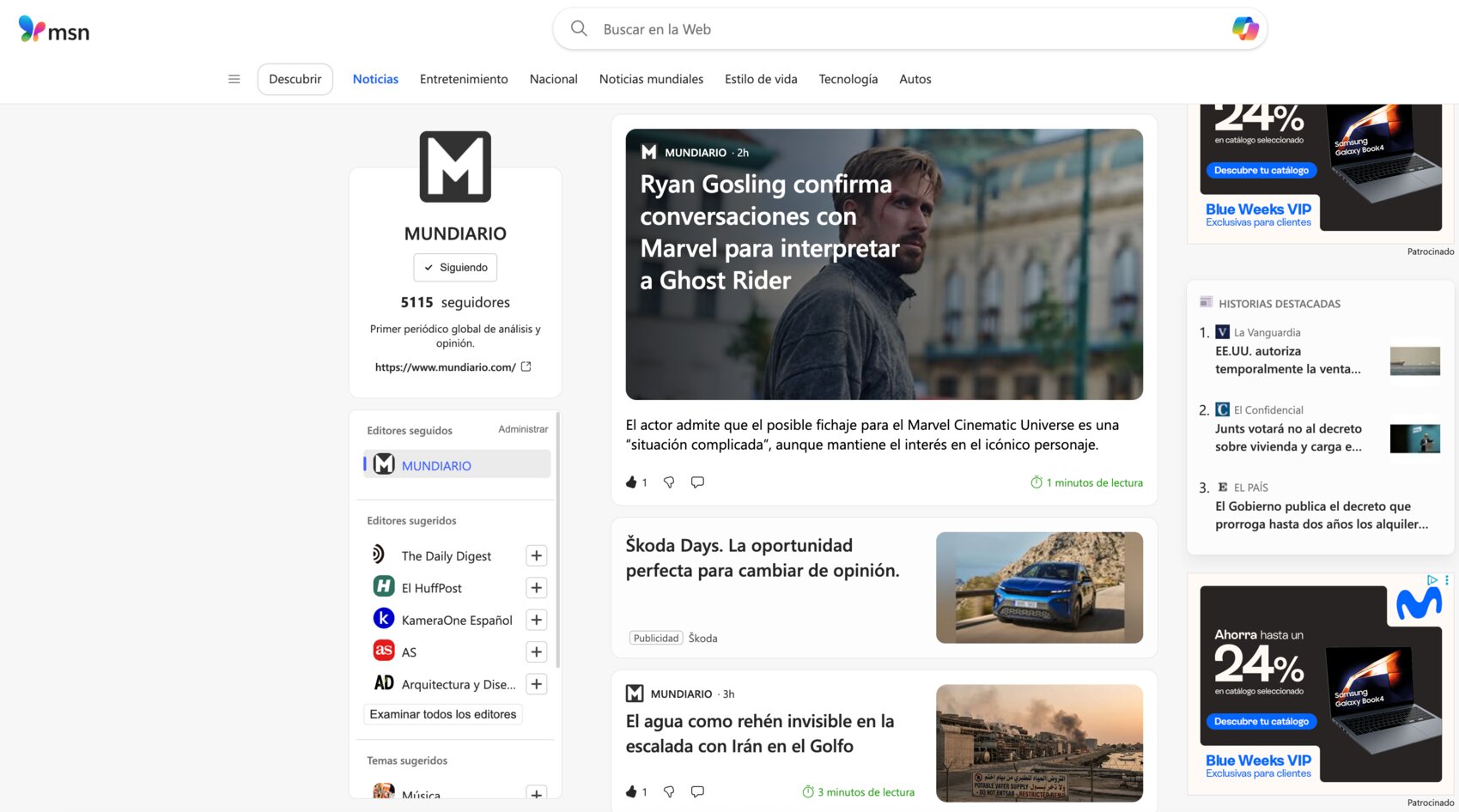This screenshot has height=812, width=1459.
Task: Dislike the Ryan Gosling article
Action: pos(669,482)
